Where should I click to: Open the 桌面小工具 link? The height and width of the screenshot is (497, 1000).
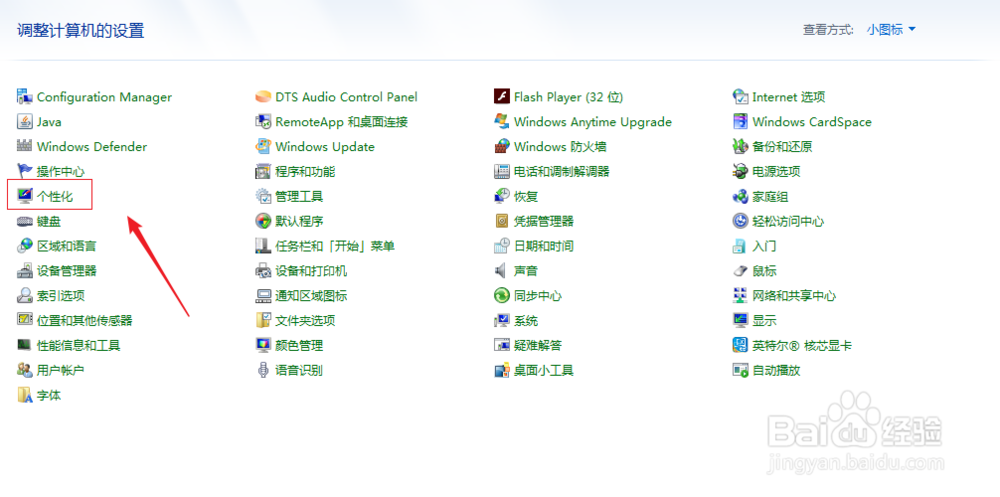(x=544, y=370)
